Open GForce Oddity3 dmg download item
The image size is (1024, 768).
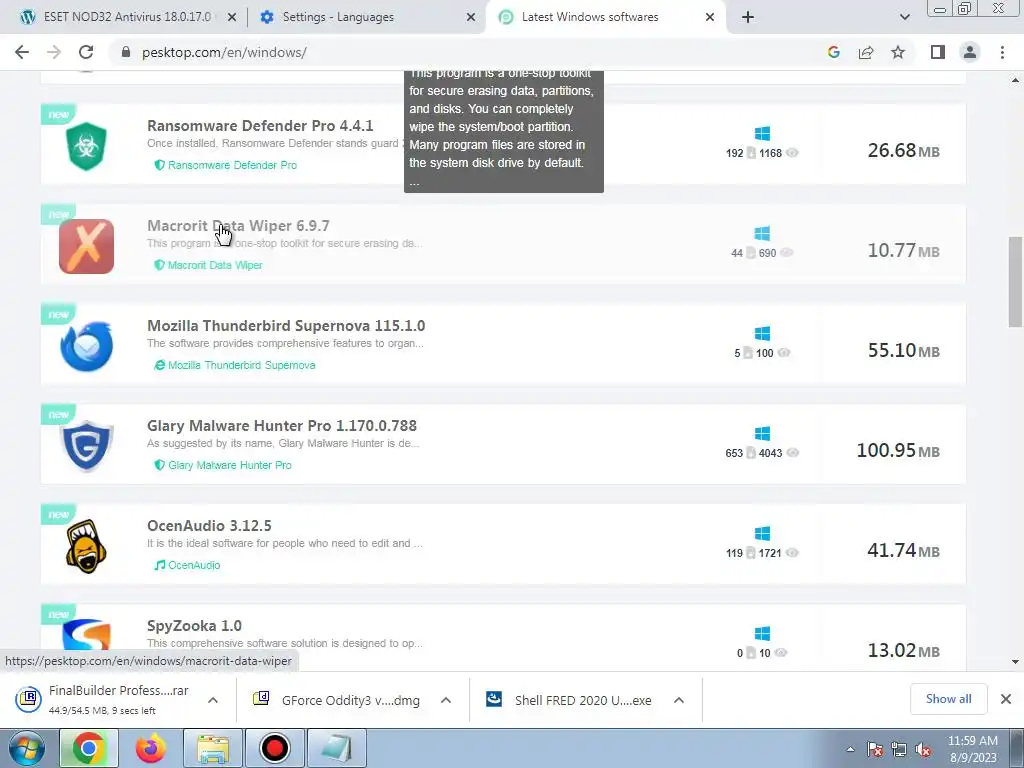tap(336, 700)
